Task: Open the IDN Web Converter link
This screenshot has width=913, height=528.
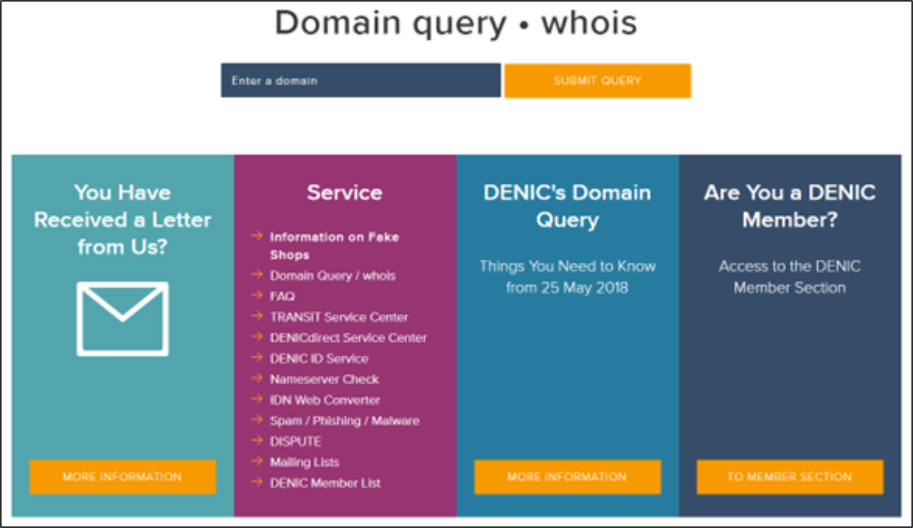Action: (324, 400)
